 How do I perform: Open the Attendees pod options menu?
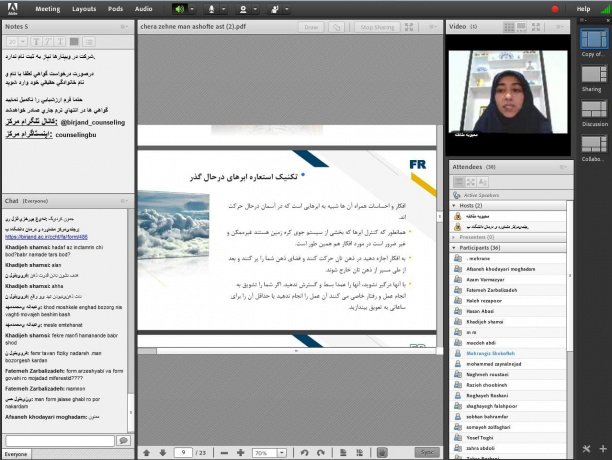click(x=563, y=167)
